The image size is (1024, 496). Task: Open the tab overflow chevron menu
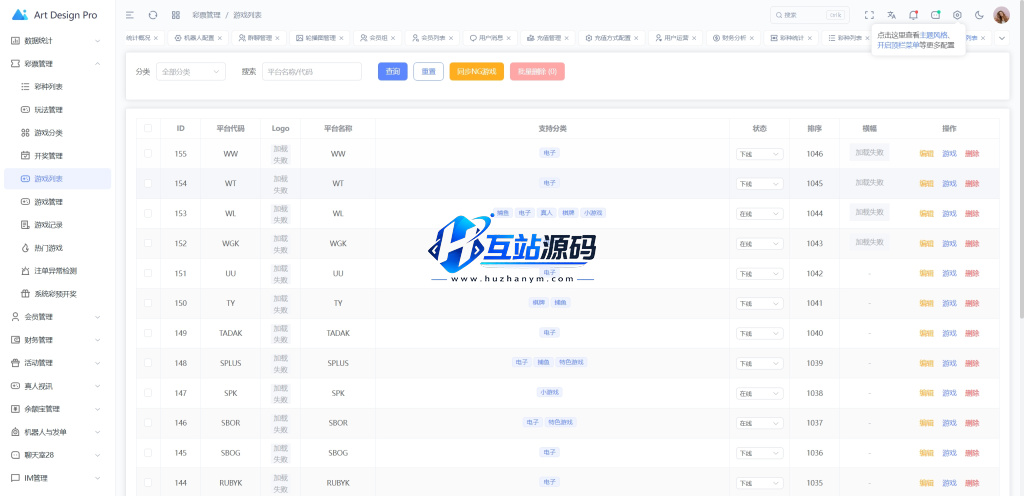point(1002,39)
